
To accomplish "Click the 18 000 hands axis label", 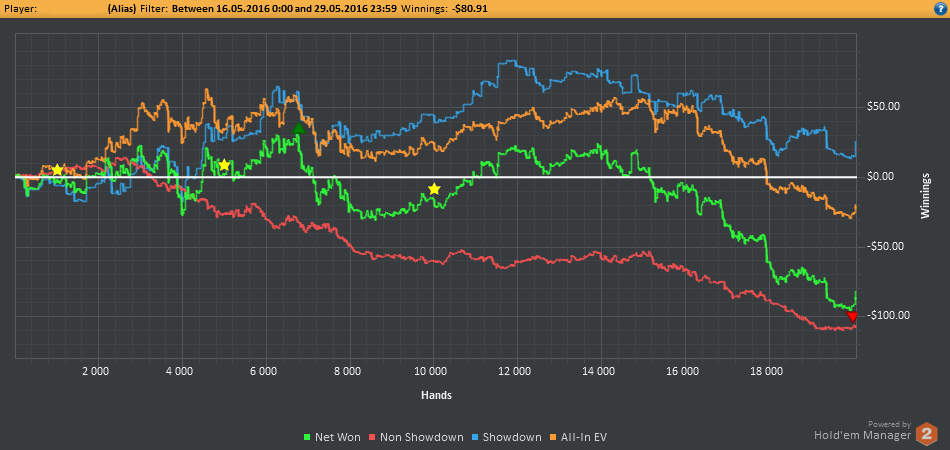I will 768,371.
